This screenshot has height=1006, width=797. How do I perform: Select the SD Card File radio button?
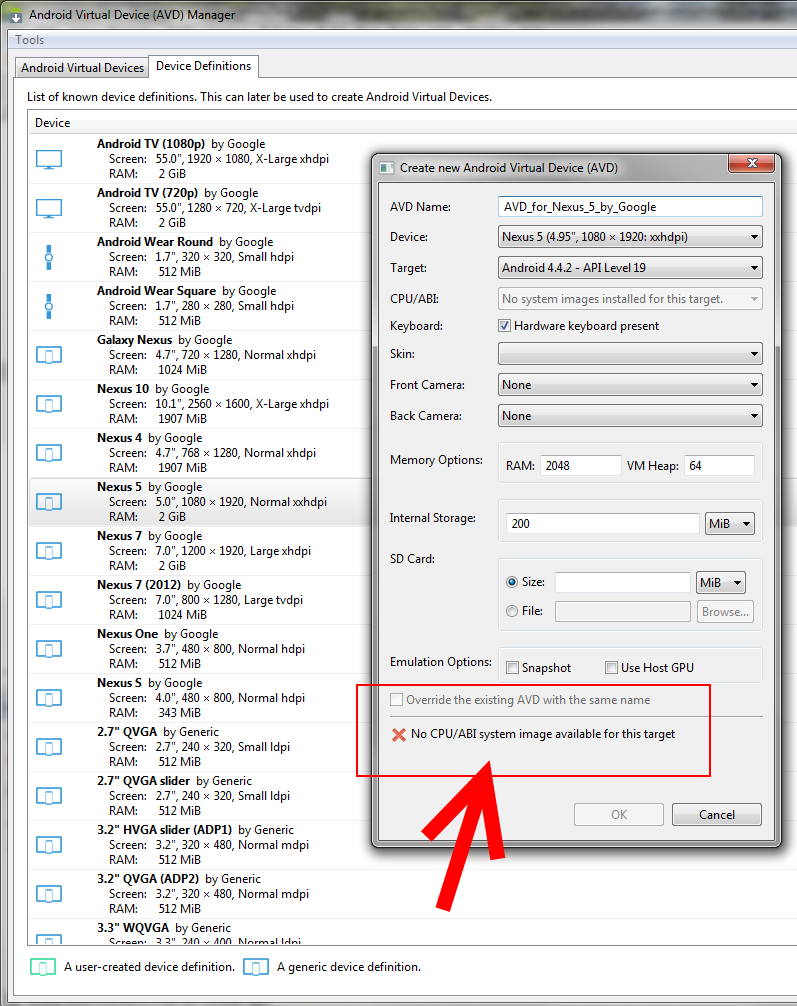pyautogui.click(x=512, y=611)
